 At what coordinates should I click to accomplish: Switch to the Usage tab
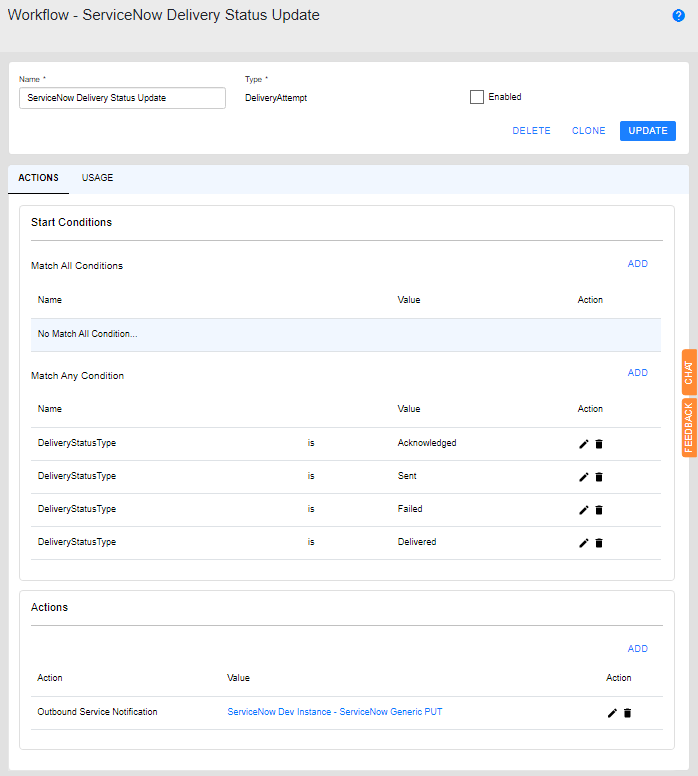click(97, 178)
